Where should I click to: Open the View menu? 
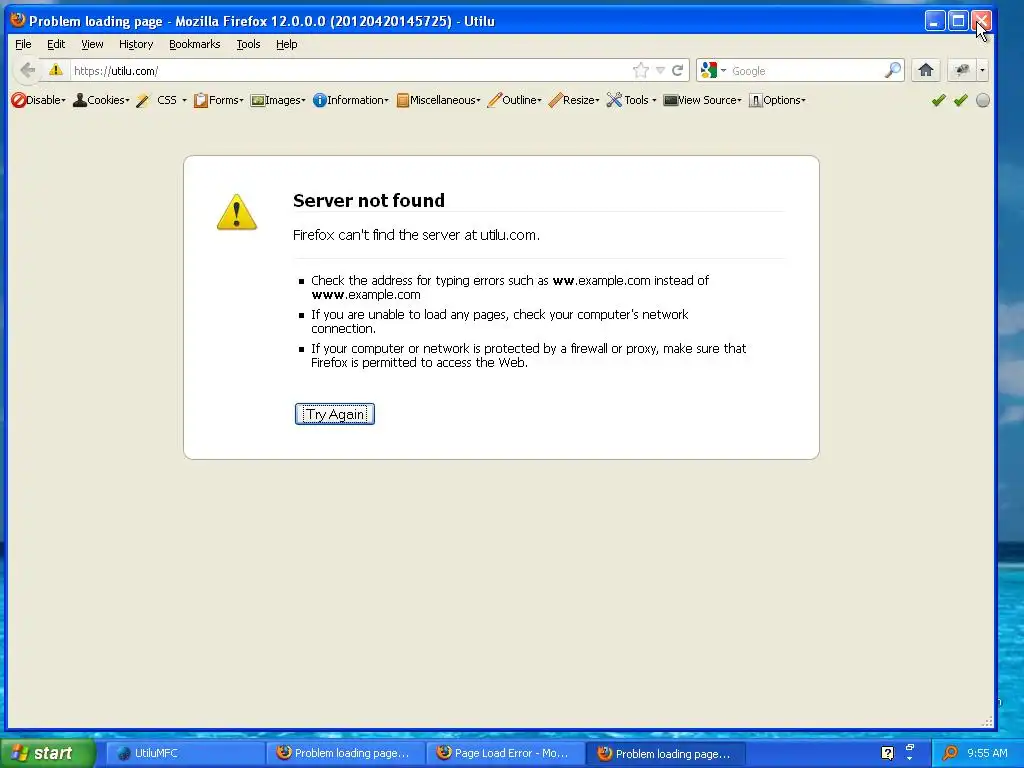point(92,44)
